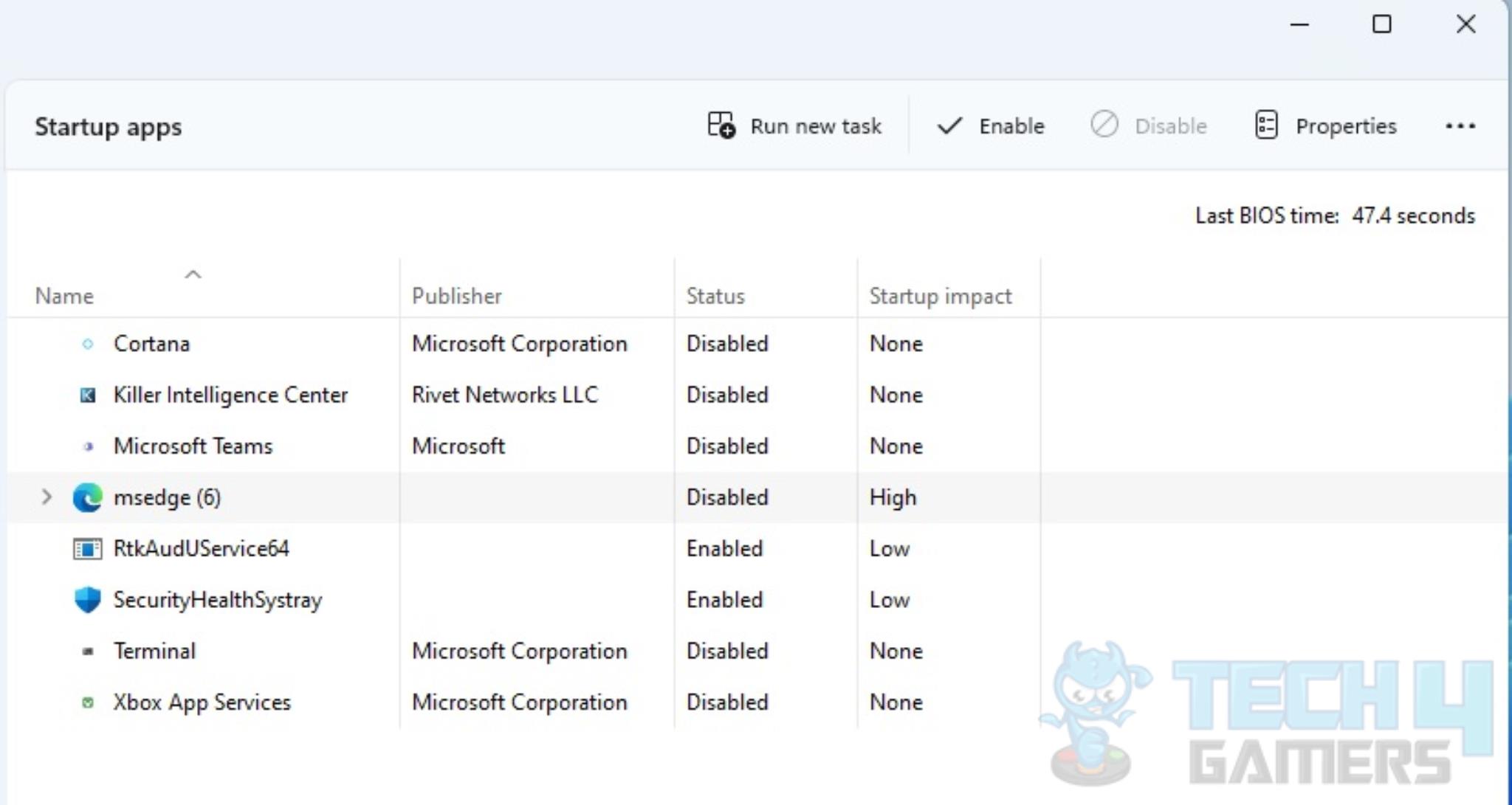This screenshot has width=1512, height=805.
Task: Select the RtkAudUService64 entry
Action: [201, 549]
